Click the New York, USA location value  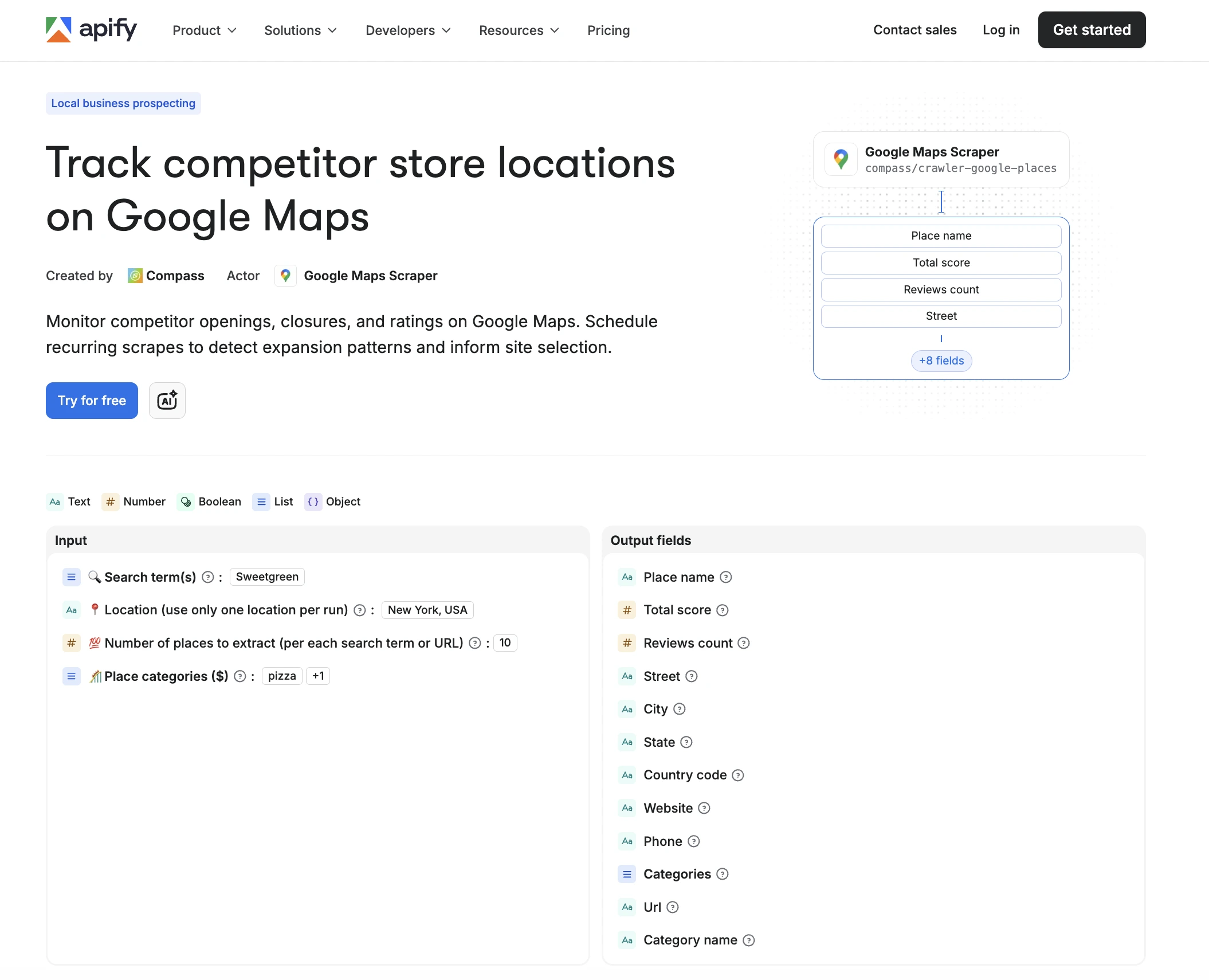tap(427, 610)
